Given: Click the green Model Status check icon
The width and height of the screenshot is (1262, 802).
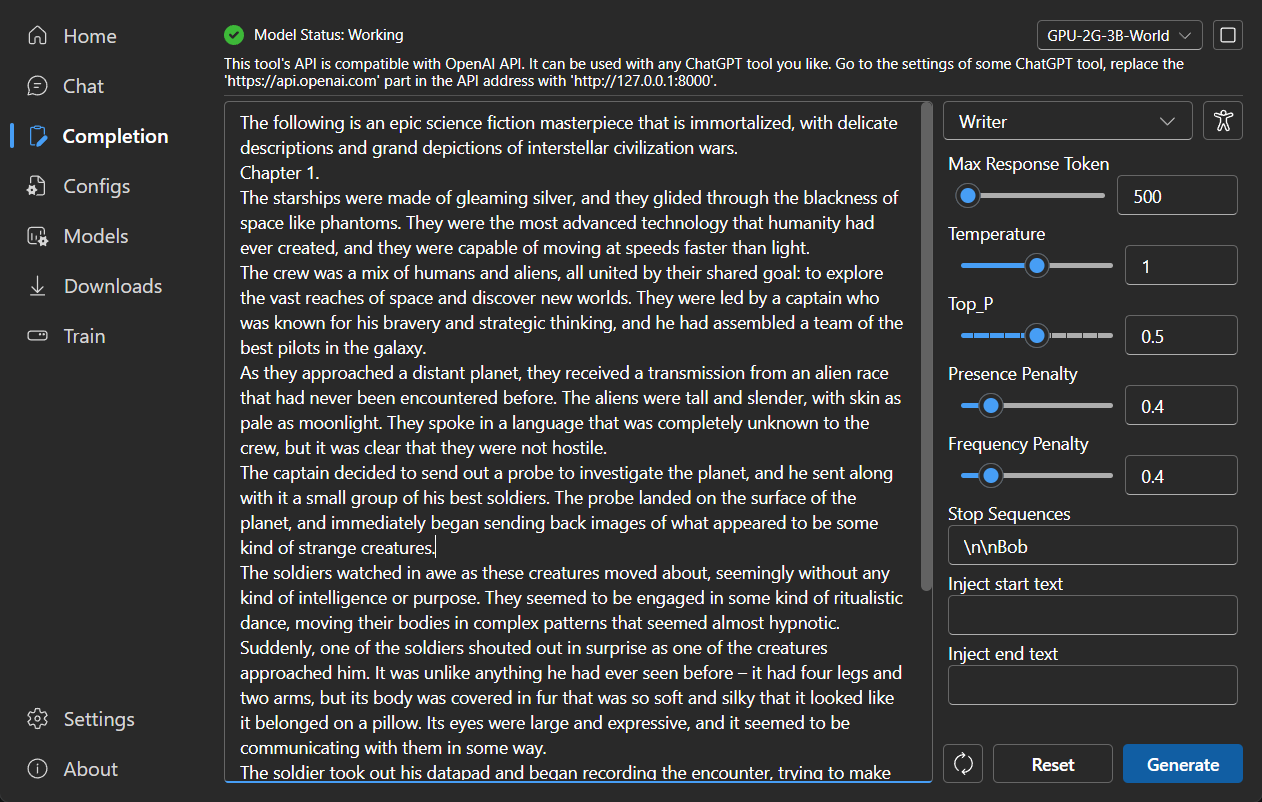Looking at the screenshot, I should tap(234, 35).
